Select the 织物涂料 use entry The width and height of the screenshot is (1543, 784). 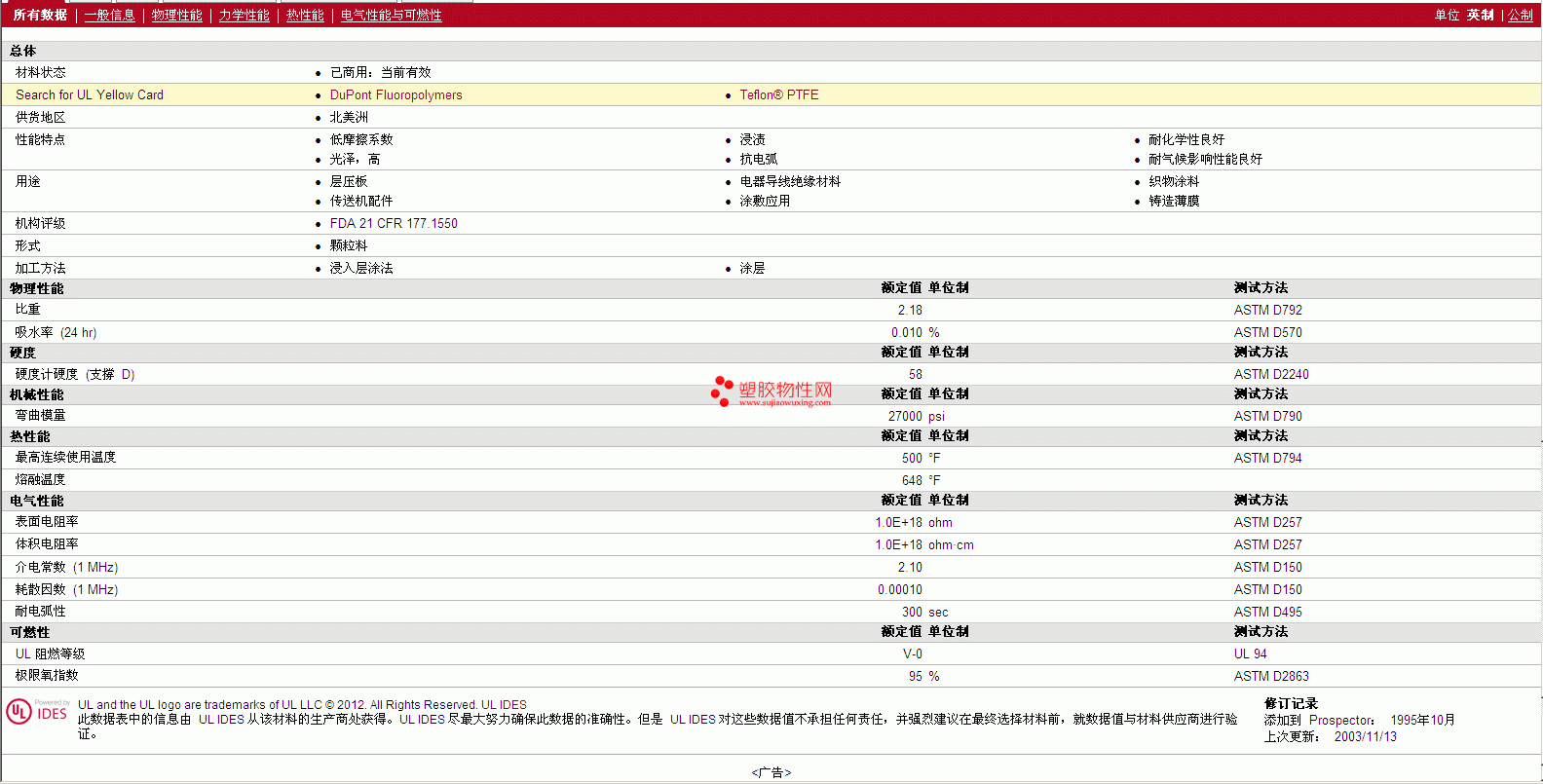point(1174,182)
